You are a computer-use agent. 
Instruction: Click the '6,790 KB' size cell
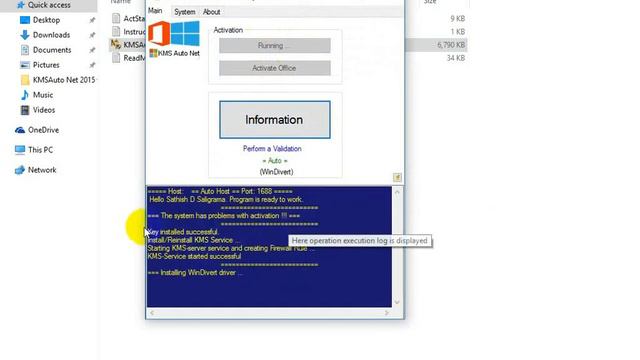451,45
